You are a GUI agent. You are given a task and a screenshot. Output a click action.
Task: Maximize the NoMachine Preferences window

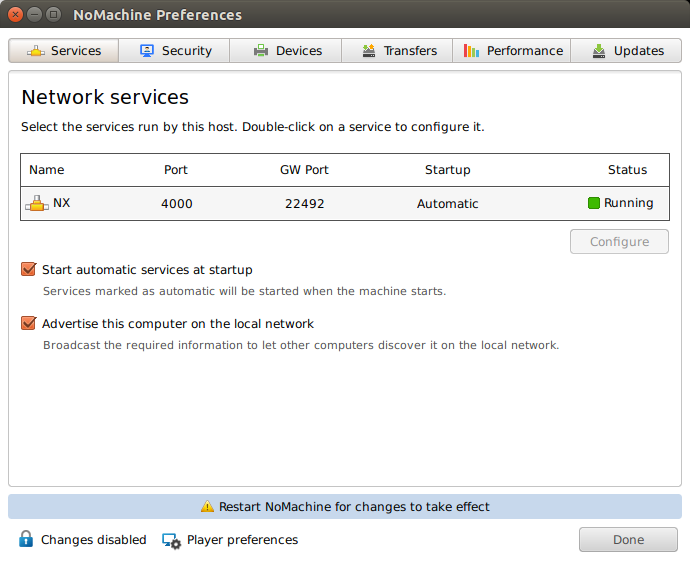tap(53, 15)
